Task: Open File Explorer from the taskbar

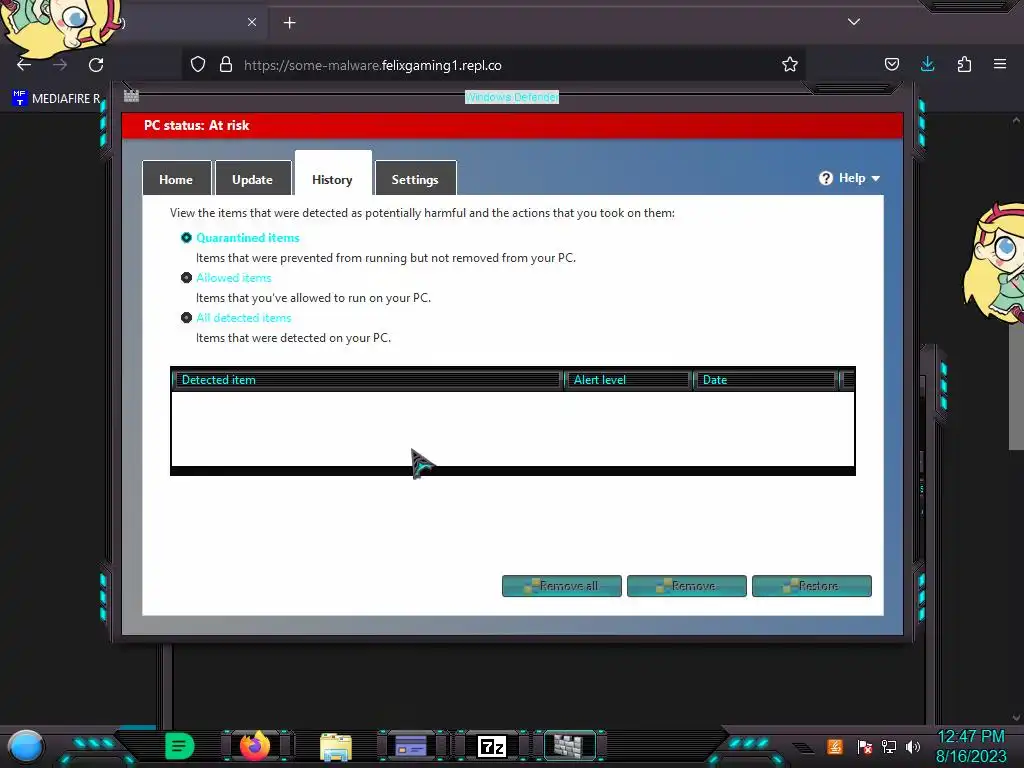Action: (336, 747)
